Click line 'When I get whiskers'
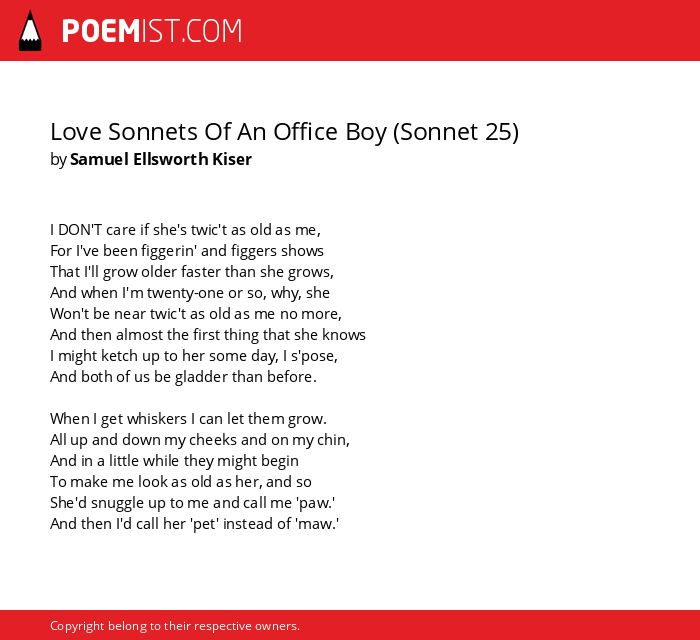The image size is (700, 640). (188, 419)
